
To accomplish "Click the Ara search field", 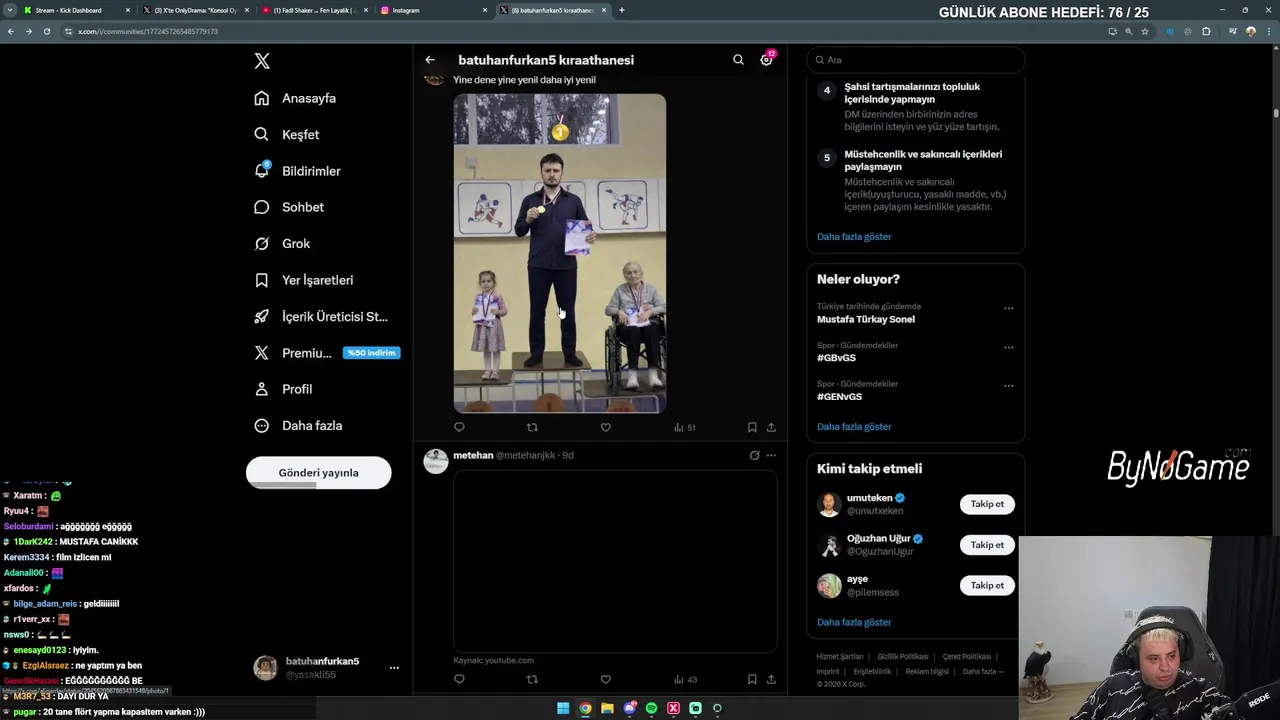I will (916, 60).
